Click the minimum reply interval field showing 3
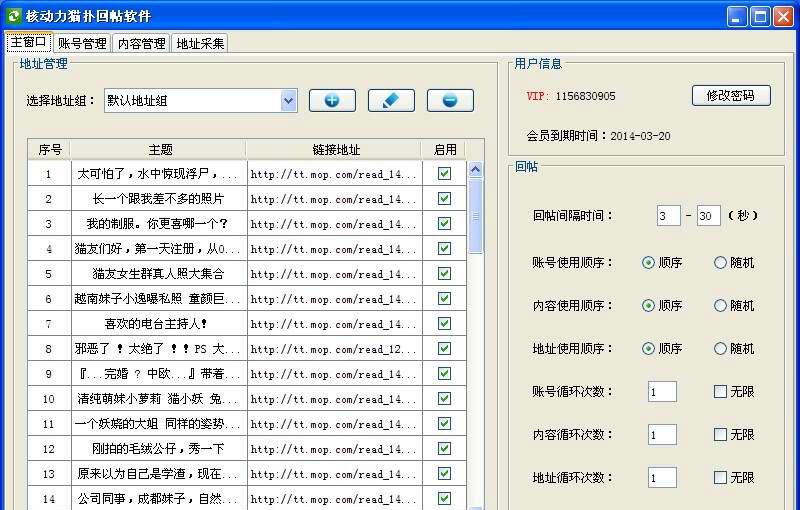 (668, 216)
